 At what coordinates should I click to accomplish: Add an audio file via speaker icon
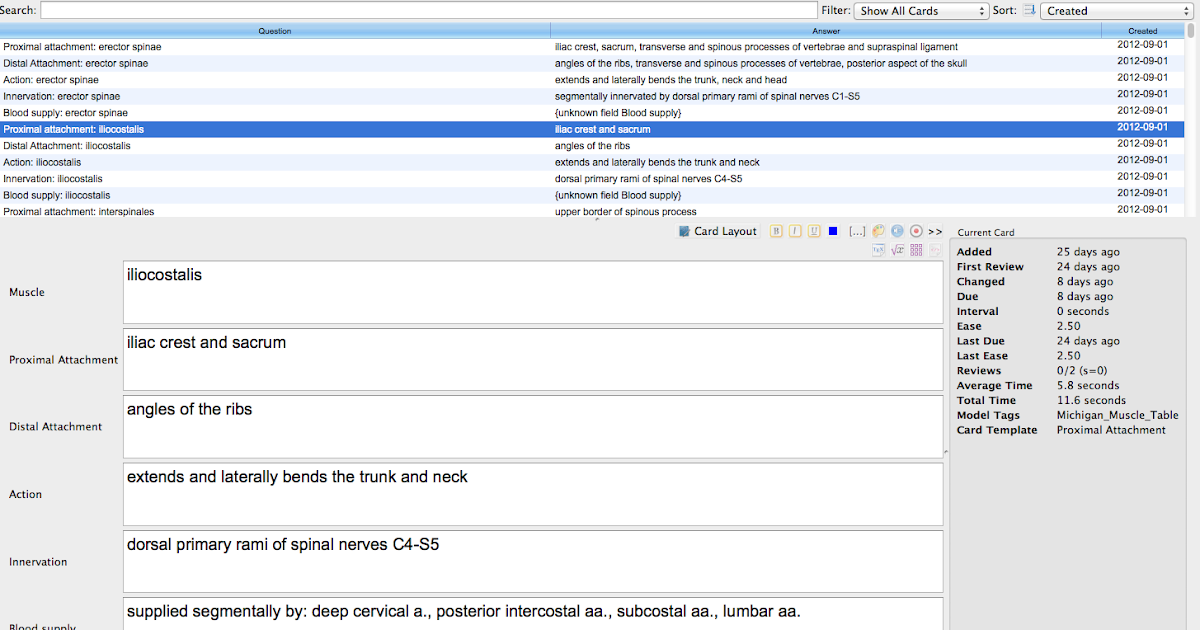click(x=897, y=231)
